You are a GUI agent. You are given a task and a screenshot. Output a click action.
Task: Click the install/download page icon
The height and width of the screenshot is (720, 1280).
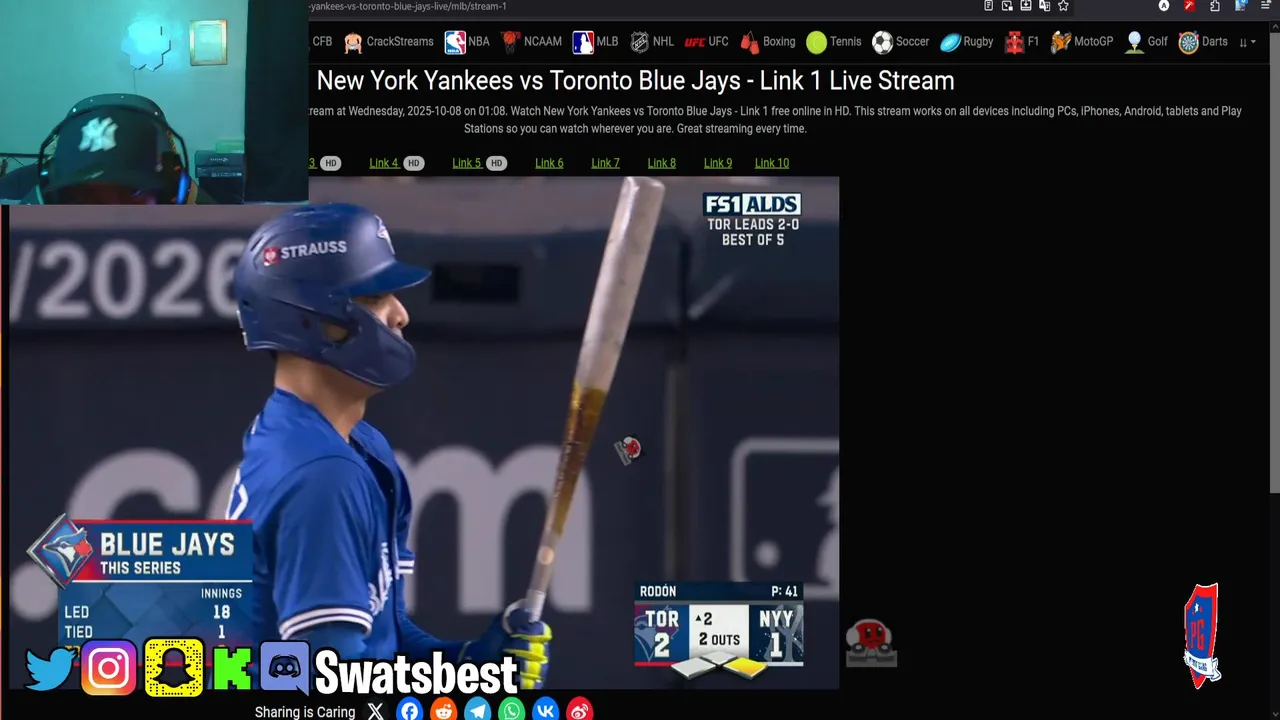point(1026,5)
